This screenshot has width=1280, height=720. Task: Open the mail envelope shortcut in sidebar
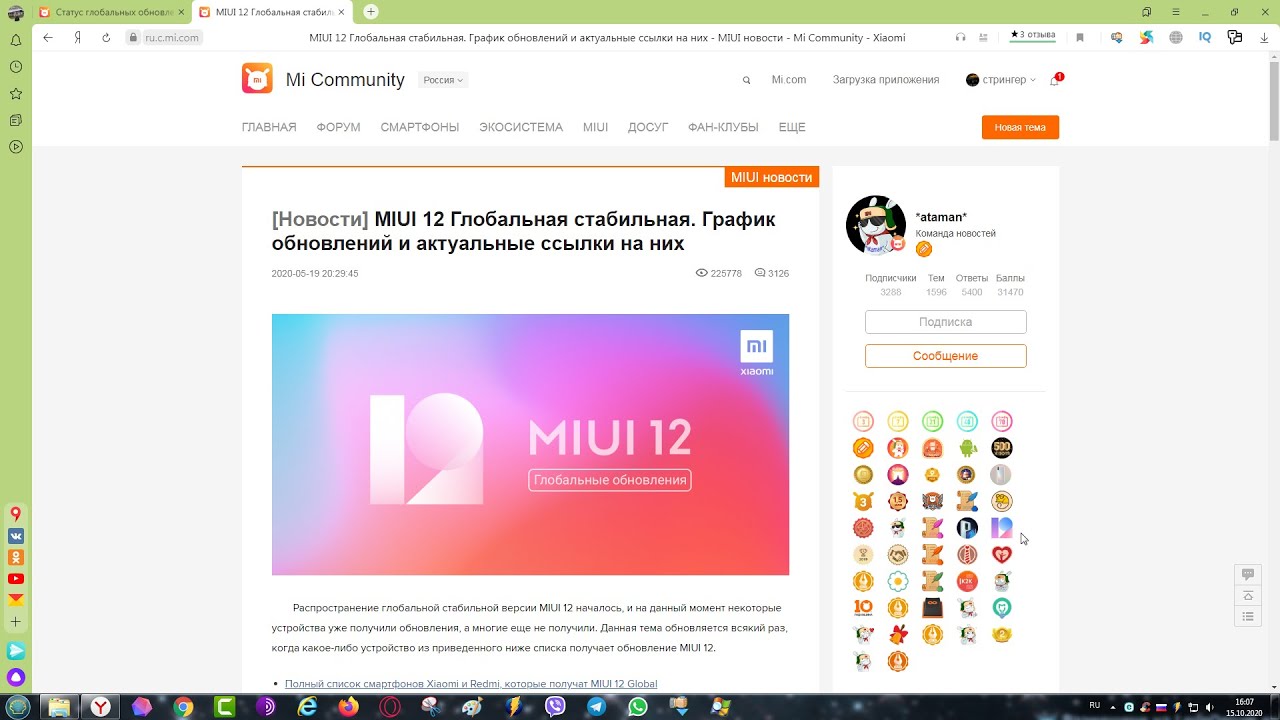point(16,600)
